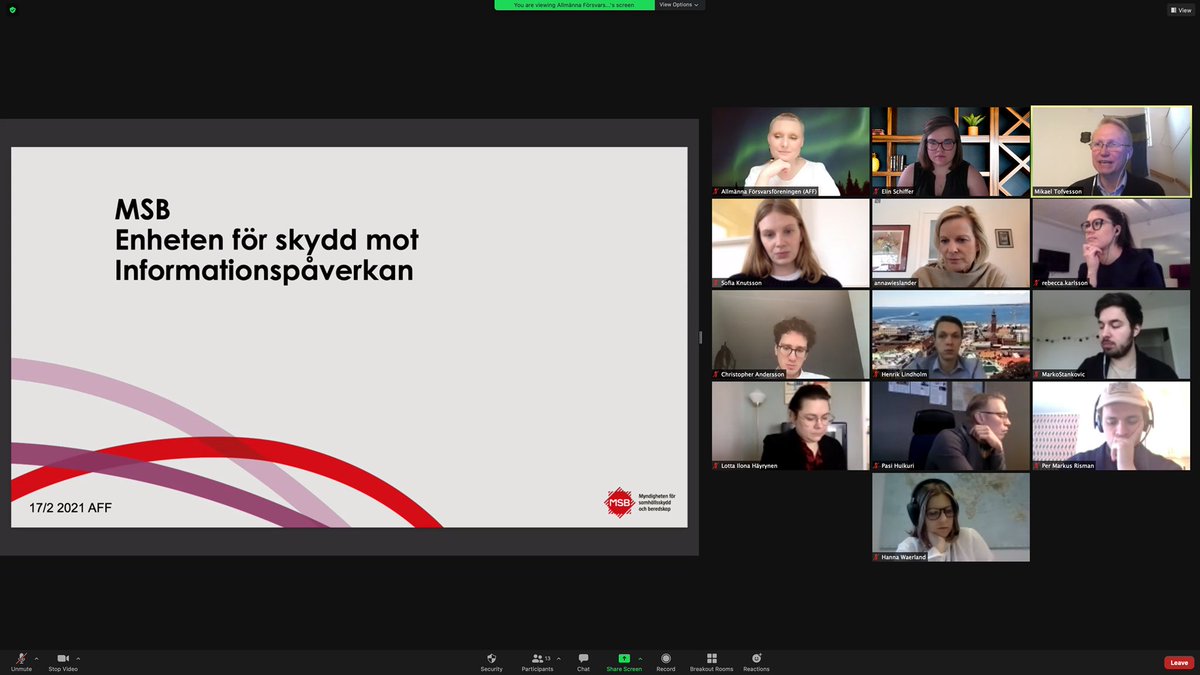Screen dimensions: 1200x675
Task: Open the Security shield icon
Action: [x=491, y=658]
